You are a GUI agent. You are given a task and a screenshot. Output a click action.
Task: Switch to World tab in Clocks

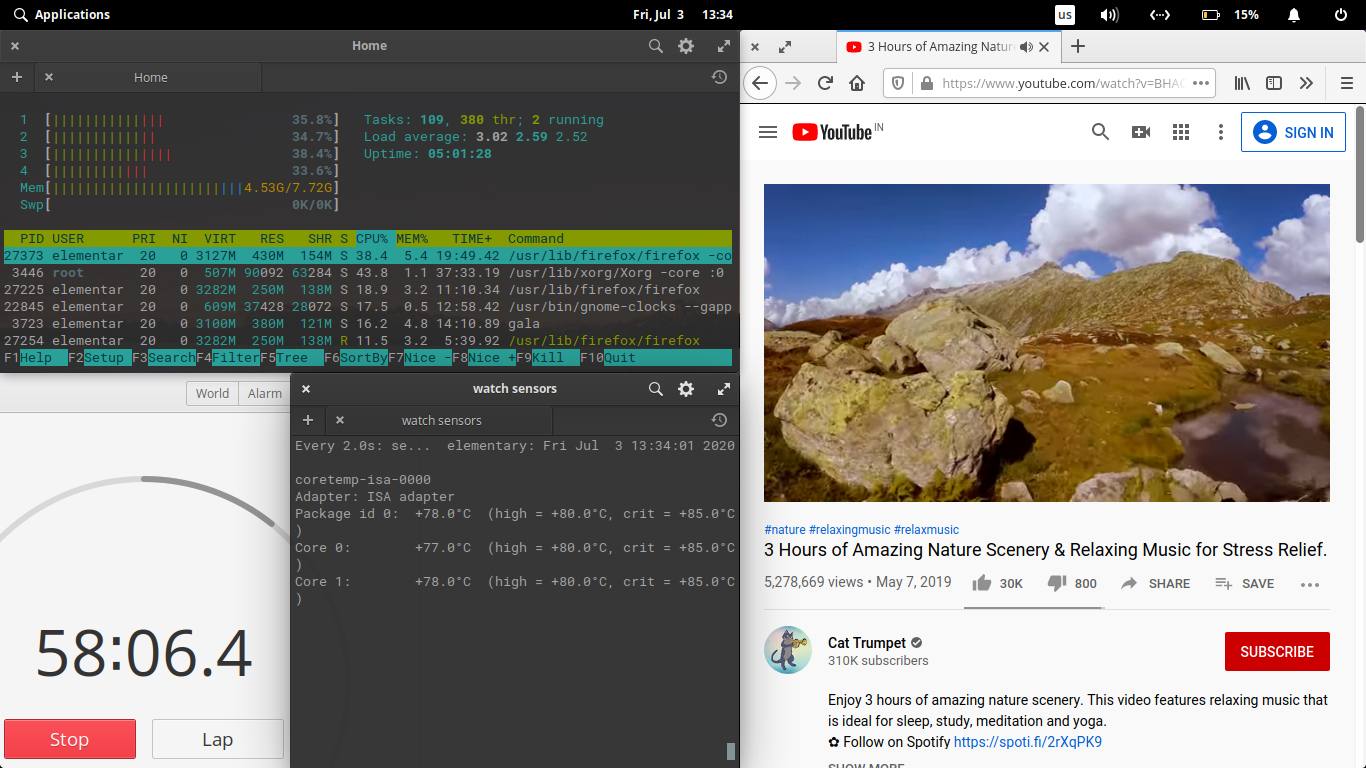(212, 393)
